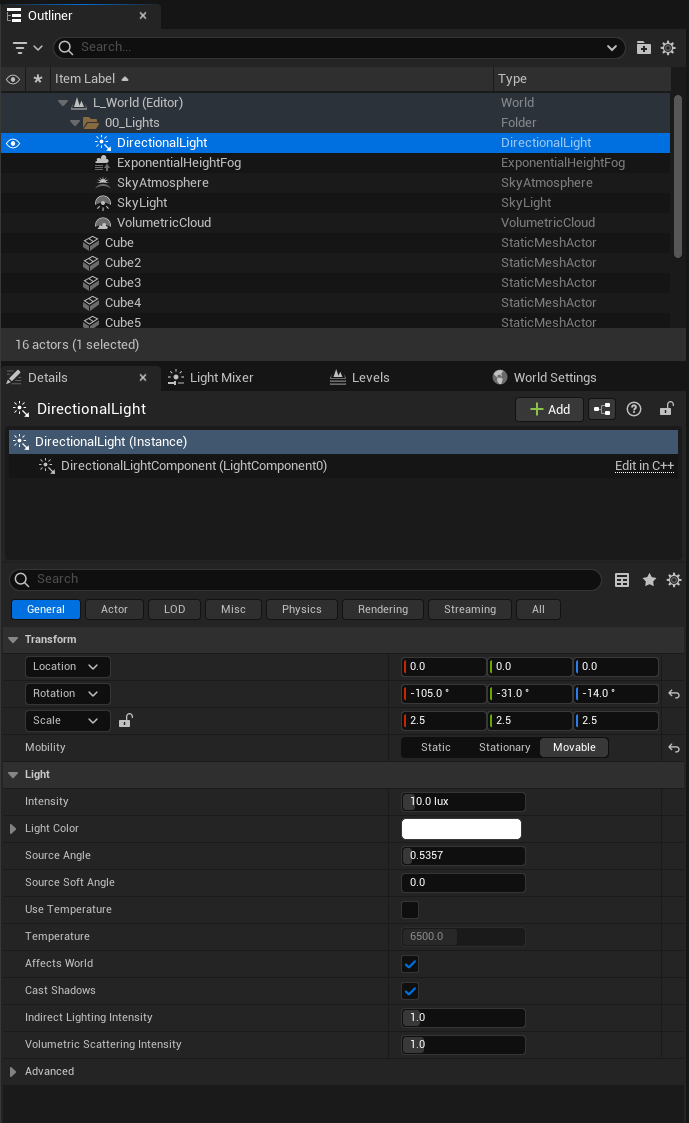Click the Intensity 10.0 lux slider field

(463, 801)
